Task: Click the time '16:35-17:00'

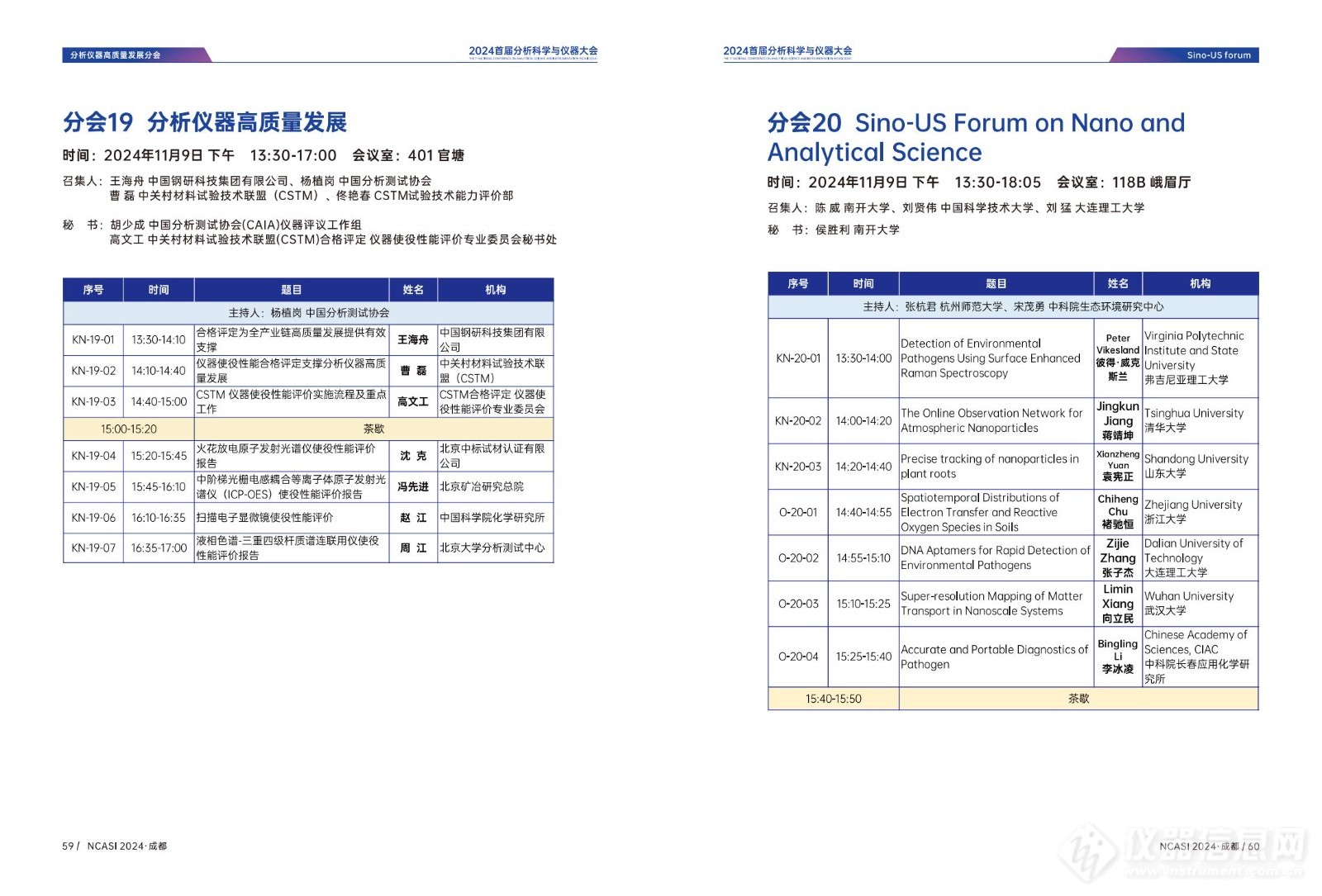Action: point(159,548)
